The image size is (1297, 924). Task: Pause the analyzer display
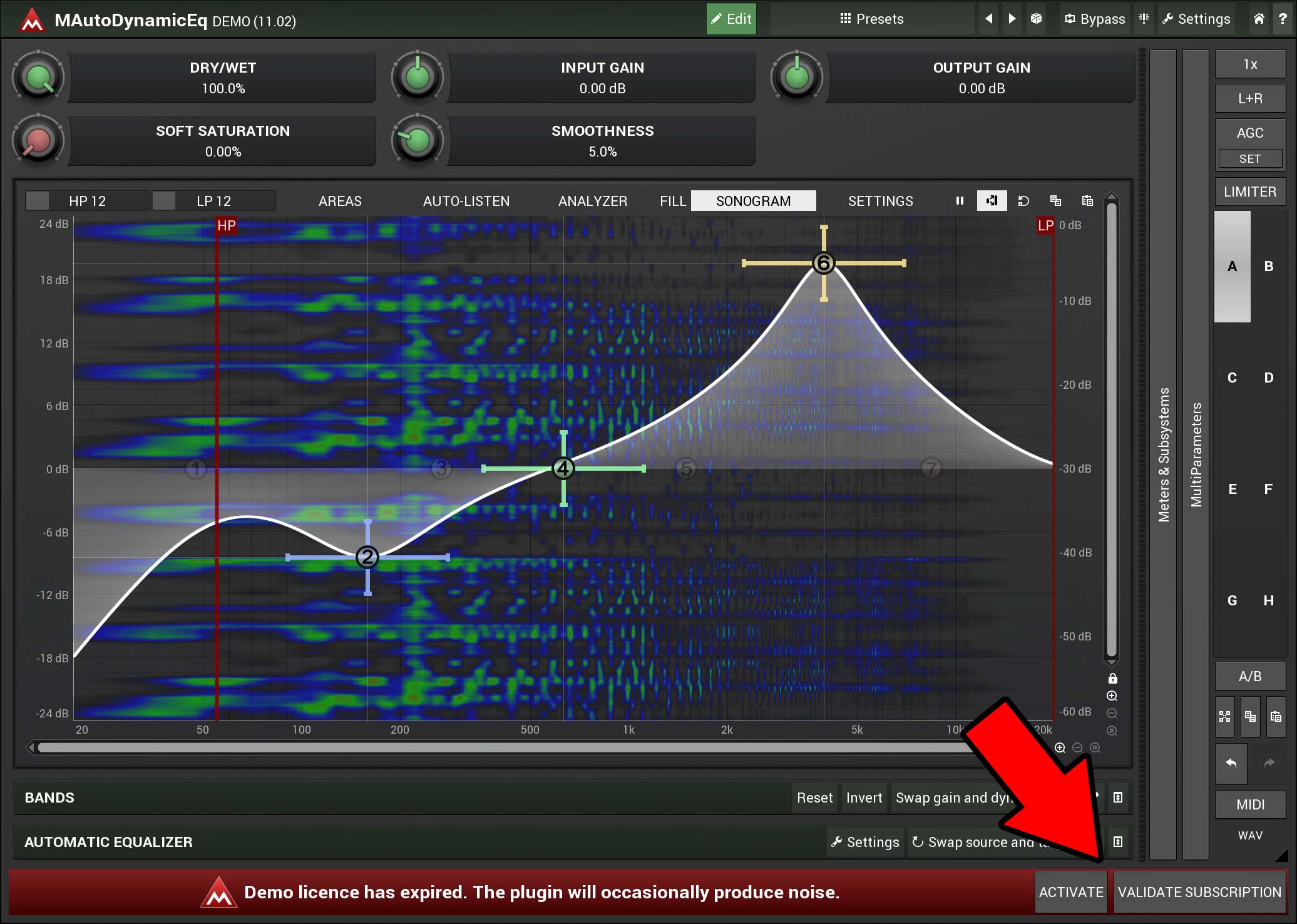[x=960, y=201]
